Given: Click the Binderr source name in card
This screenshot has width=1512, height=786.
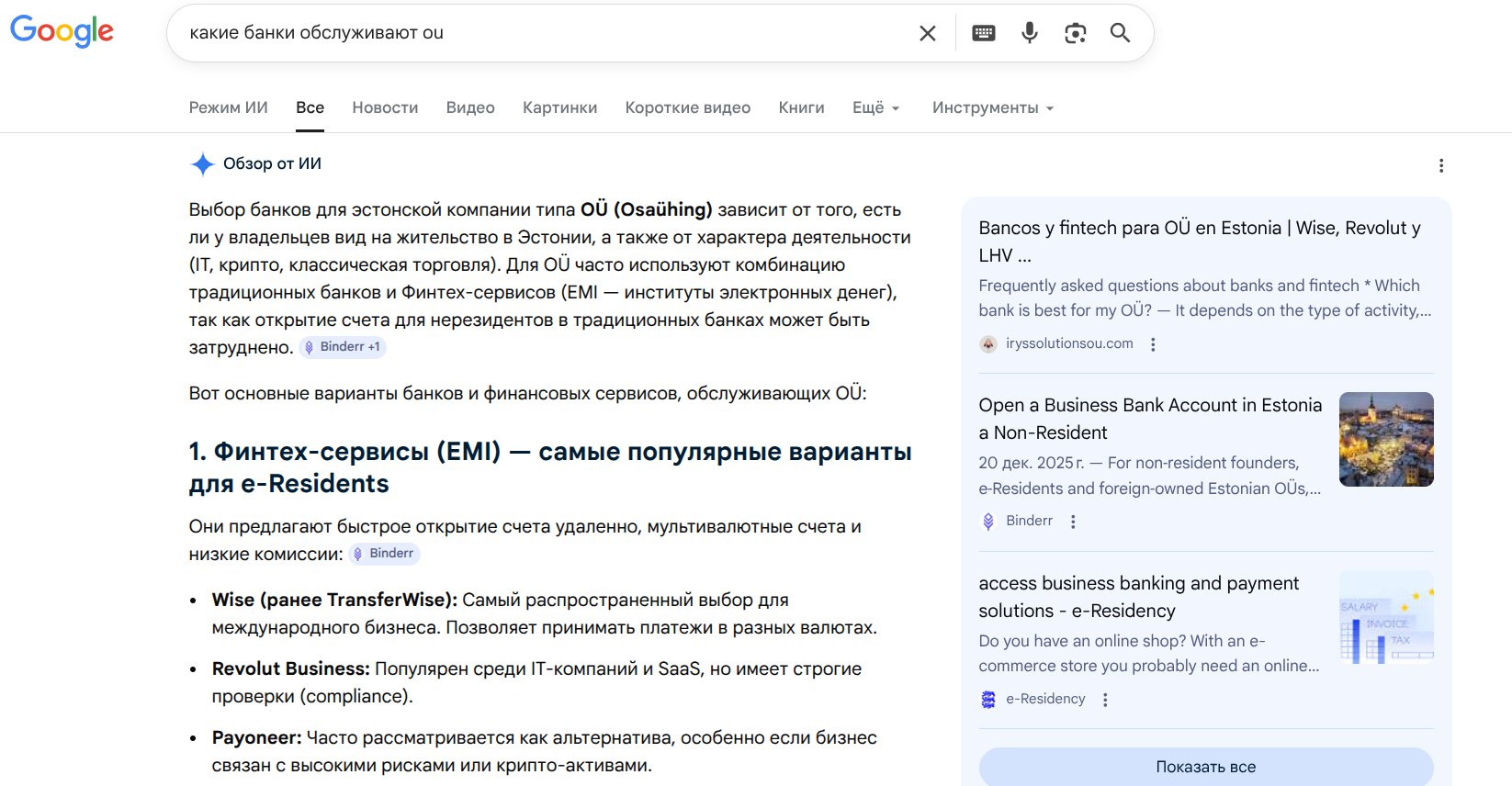Looking at the screenshot, I should coord(1029,521).
